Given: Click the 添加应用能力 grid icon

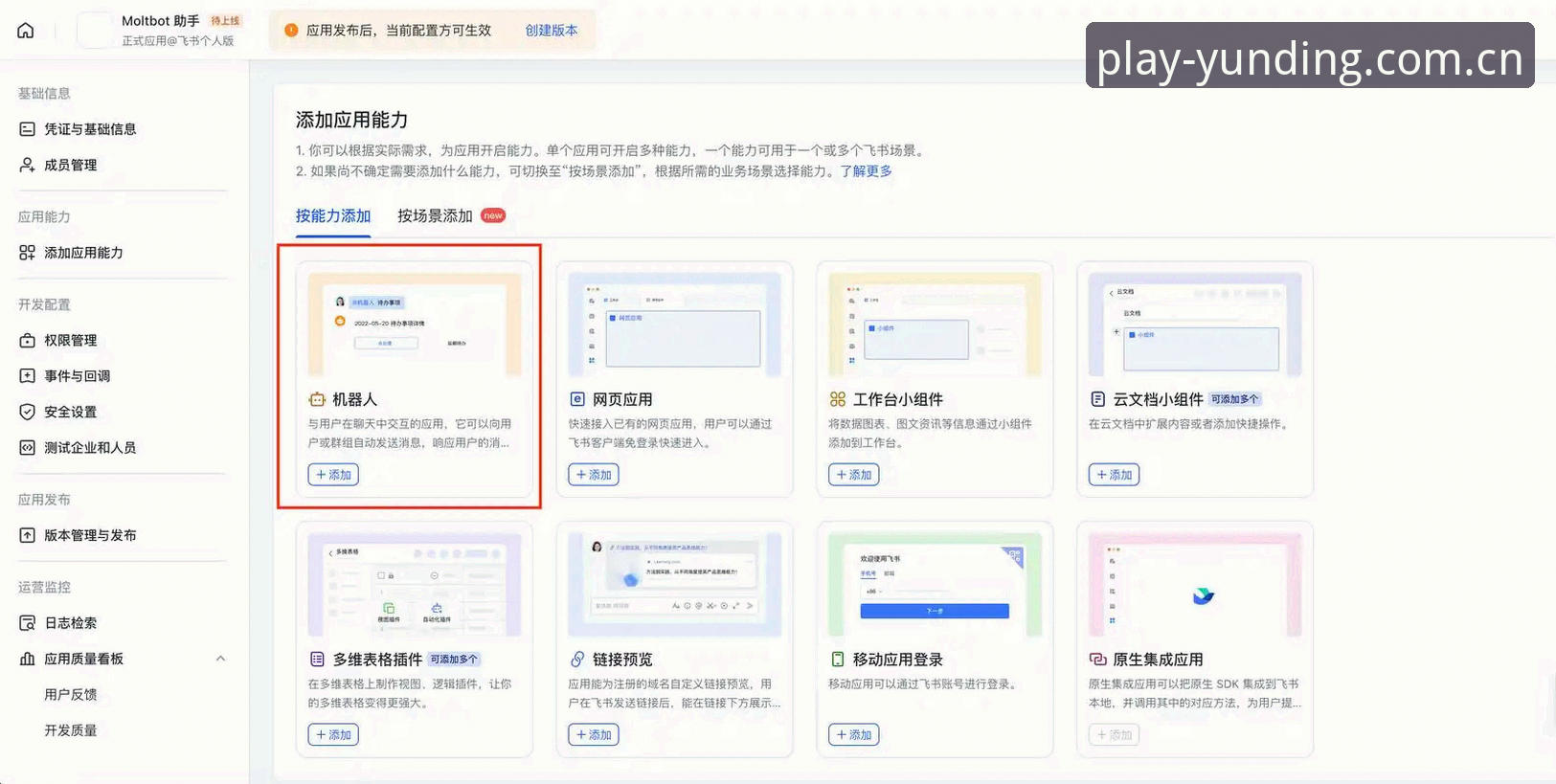Looking at the screenshot, I should click(x=27, y=253).
